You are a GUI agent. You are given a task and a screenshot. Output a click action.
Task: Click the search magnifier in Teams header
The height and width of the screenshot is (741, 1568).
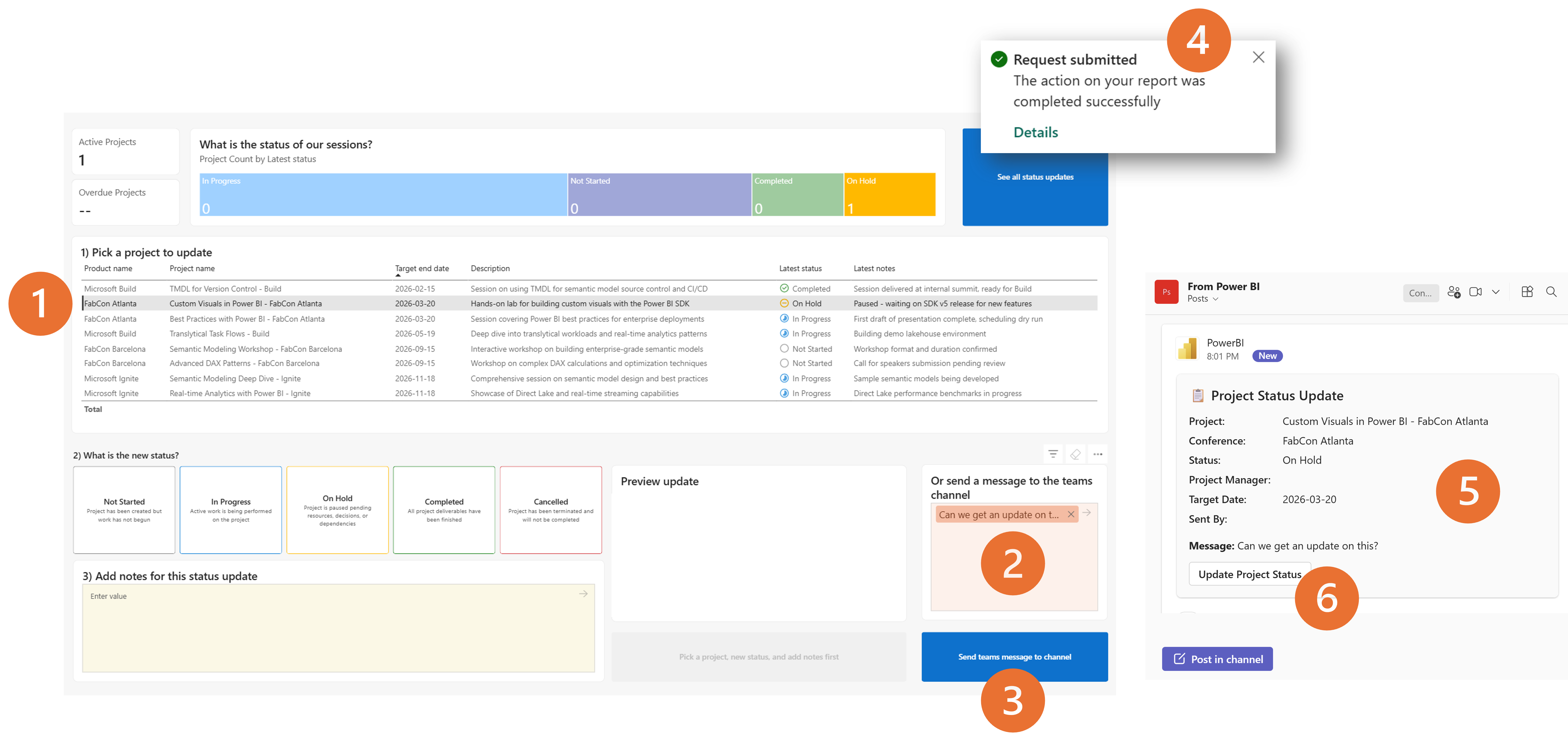coord(1551,292)
